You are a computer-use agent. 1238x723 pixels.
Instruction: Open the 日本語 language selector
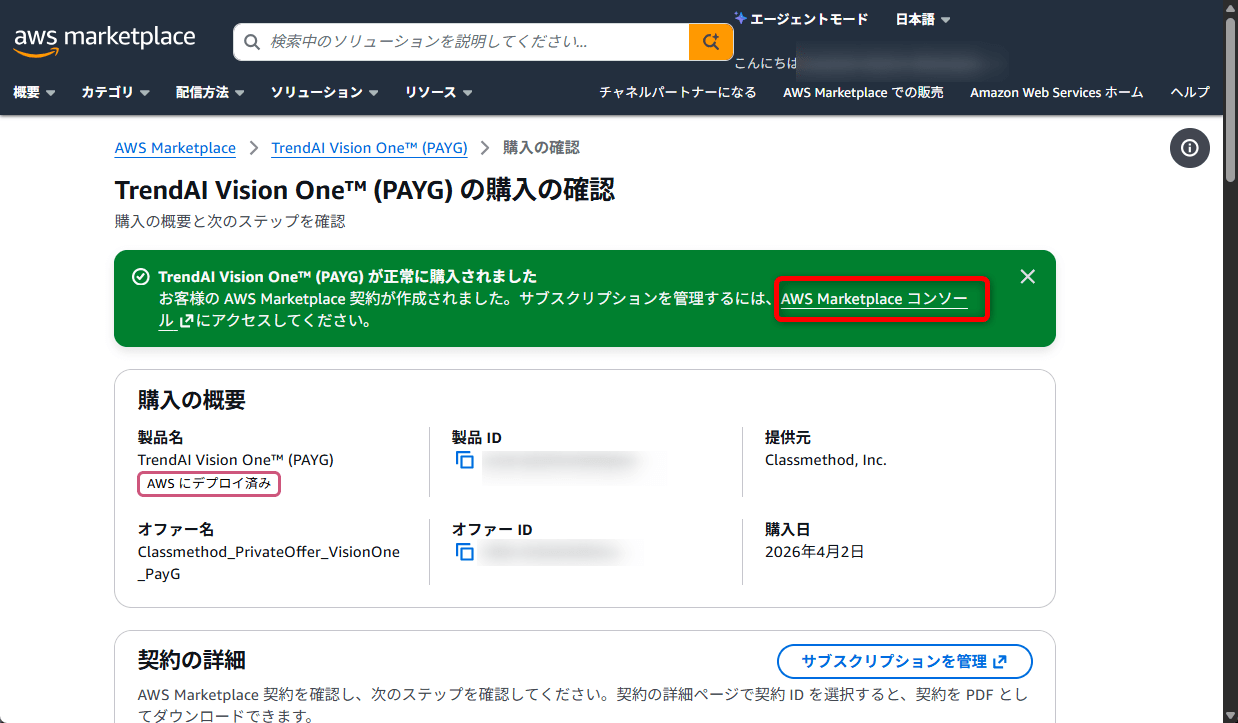tap(923, 19)
